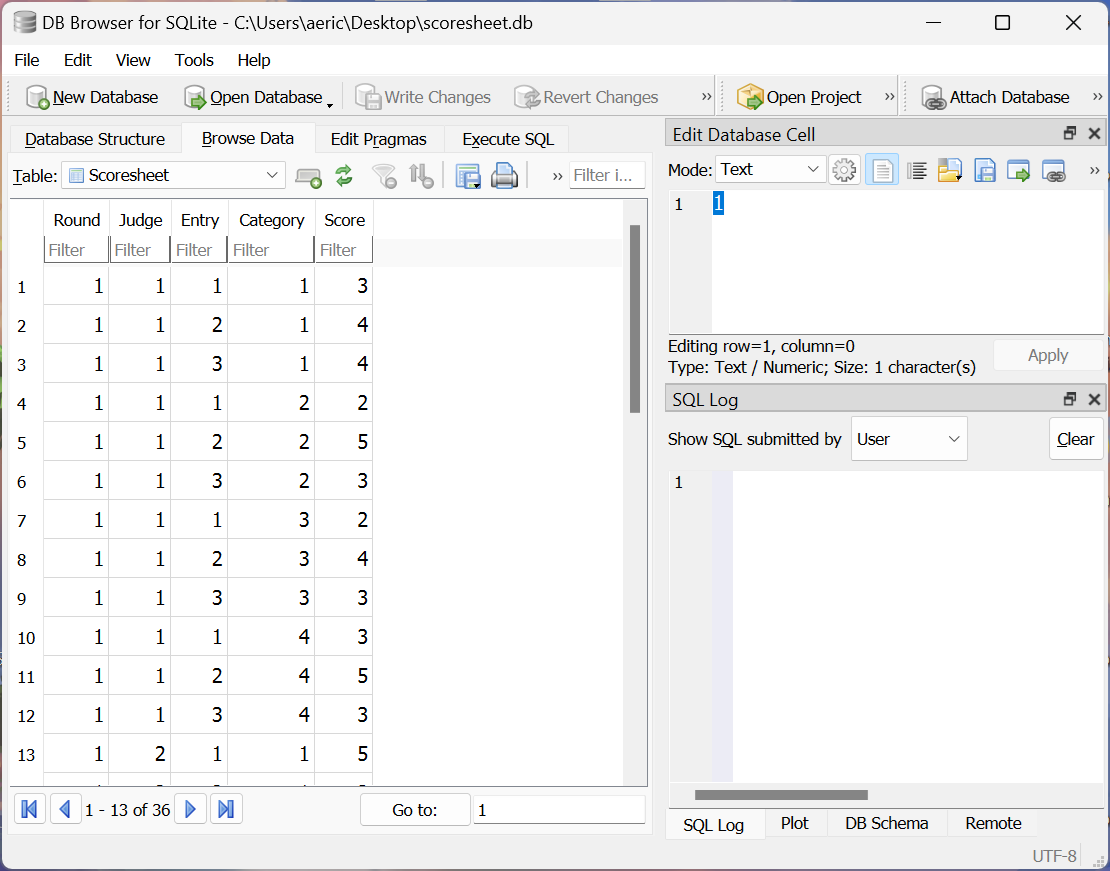Click the New Database icon
Viewport: 1110px width, 871px height.
point(38,97)
